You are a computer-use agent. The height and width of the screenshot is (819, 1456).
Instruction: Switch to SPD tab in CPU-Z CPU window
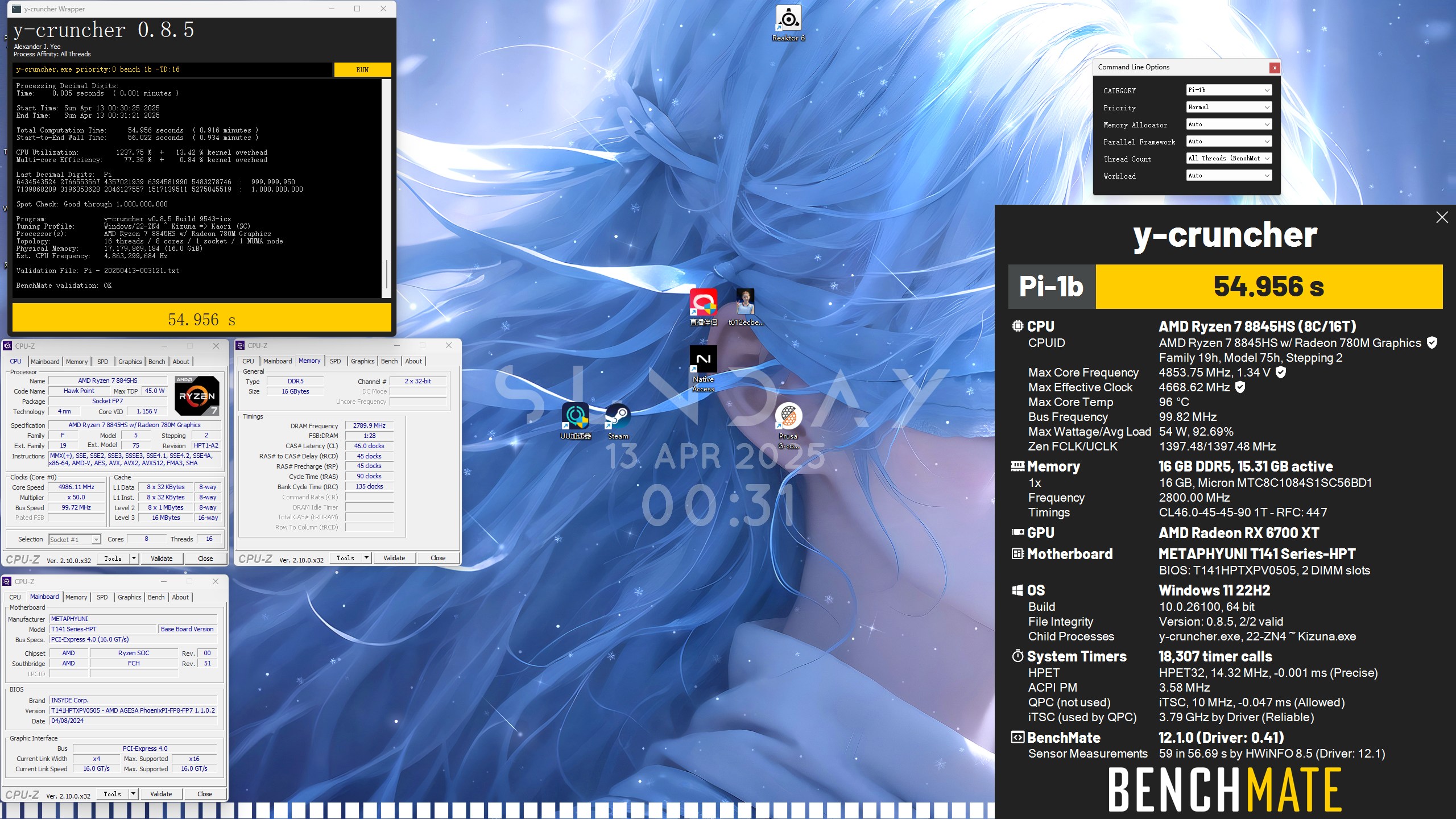tap(102, 362)
